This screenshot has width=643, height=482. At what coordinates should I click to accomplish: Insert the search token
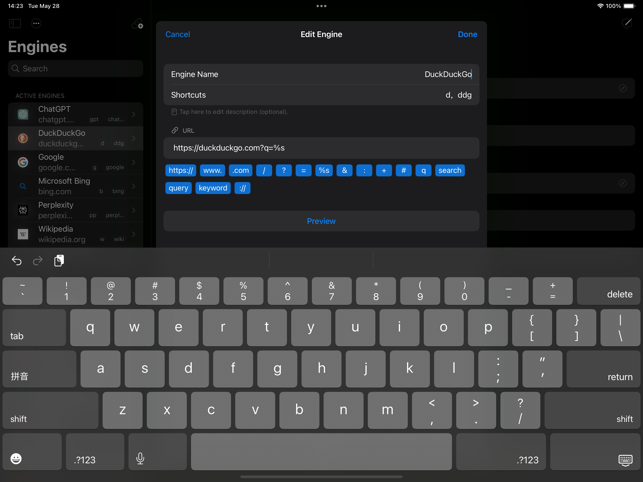click(450, 170)
